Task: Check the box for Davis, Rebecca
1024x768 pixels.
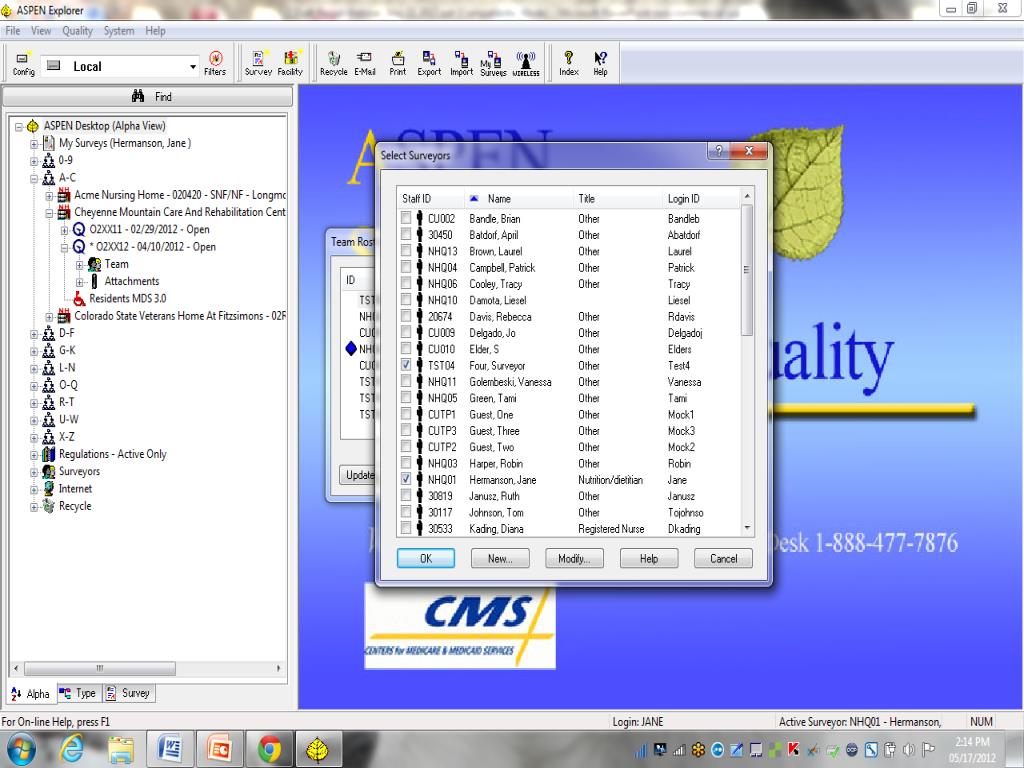Action: coord(406,316)
